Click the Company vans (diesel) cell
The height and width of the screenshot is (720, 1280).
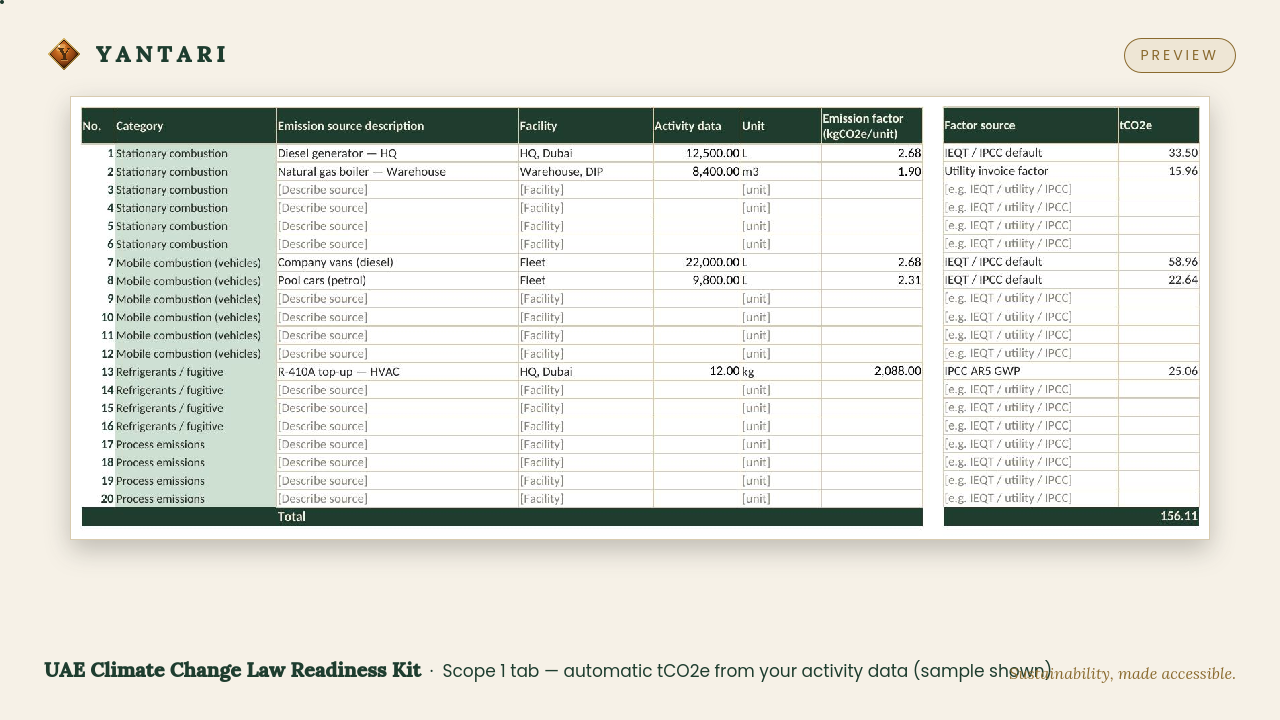pyautogui.click(x=397, y=262)
